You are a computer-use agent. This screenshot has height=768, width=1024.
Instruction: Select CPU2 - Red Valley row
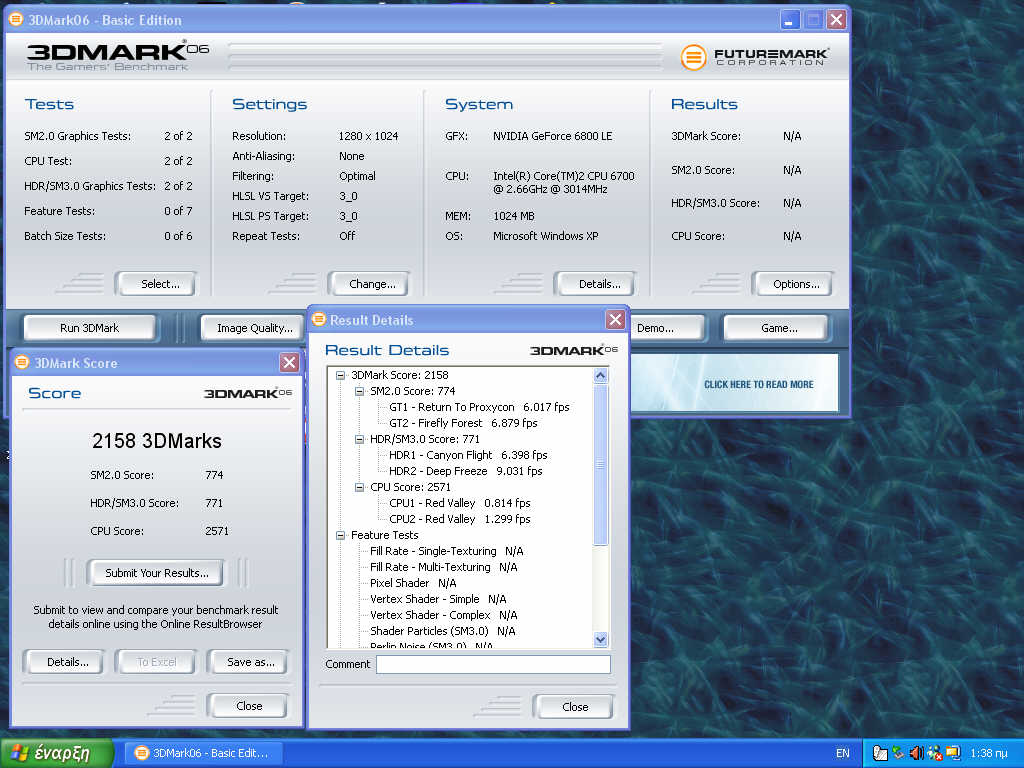click(459, 519)
